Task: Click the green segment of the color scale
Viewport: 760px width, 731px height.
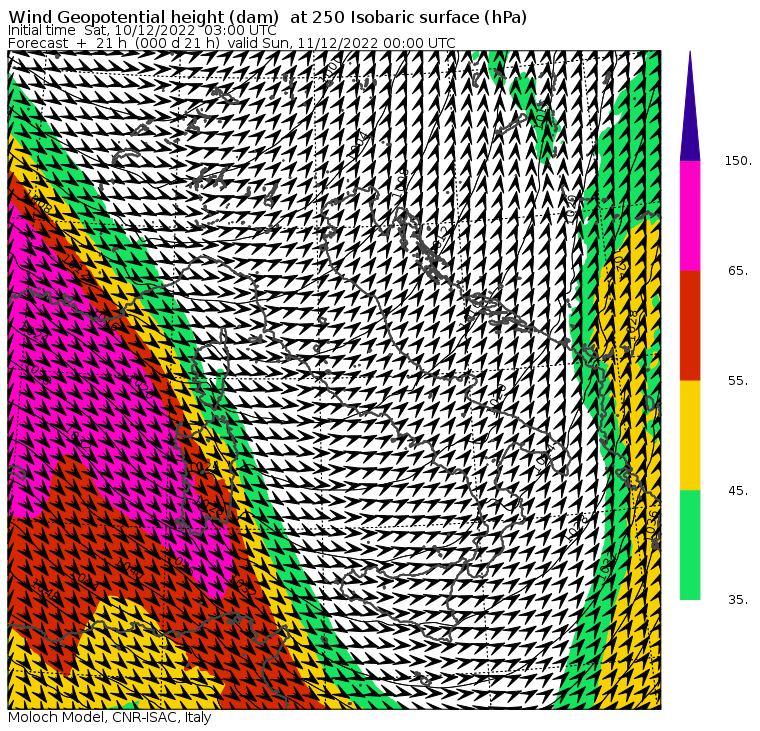Action: click(690, 545)
